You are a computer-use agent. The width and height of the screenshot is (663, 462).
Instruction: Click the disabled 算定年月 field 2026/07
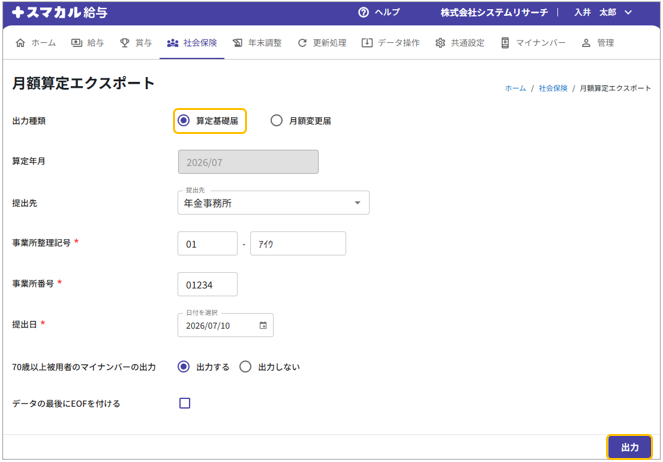(x=248, y=162)
